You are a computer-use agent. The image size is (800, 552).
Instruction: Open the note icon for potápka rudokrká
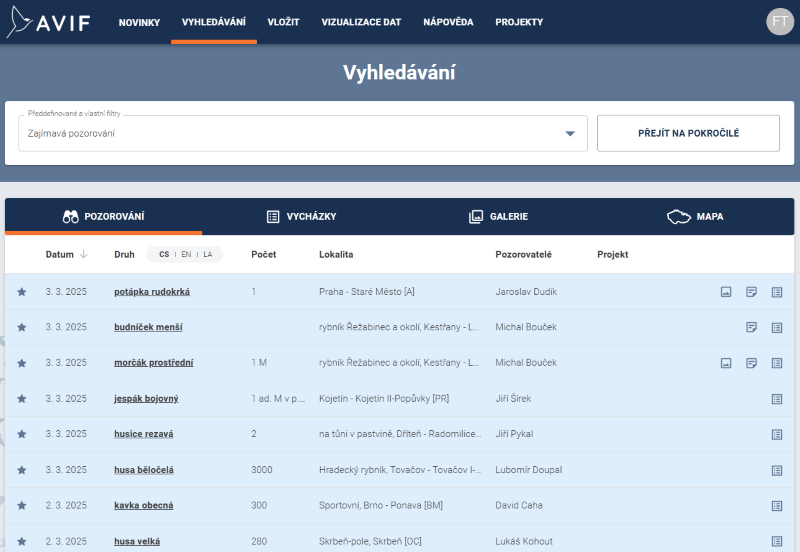(x=752, y=292)
